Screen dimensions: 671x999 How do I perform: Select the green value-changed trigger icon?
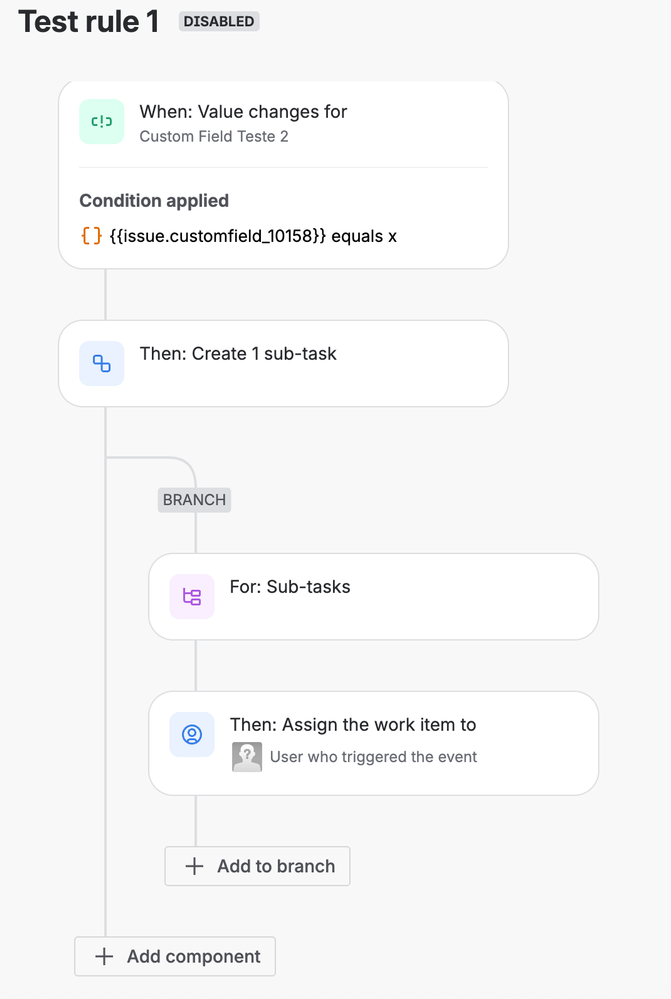pyautogui.click(x=101, y=121)
